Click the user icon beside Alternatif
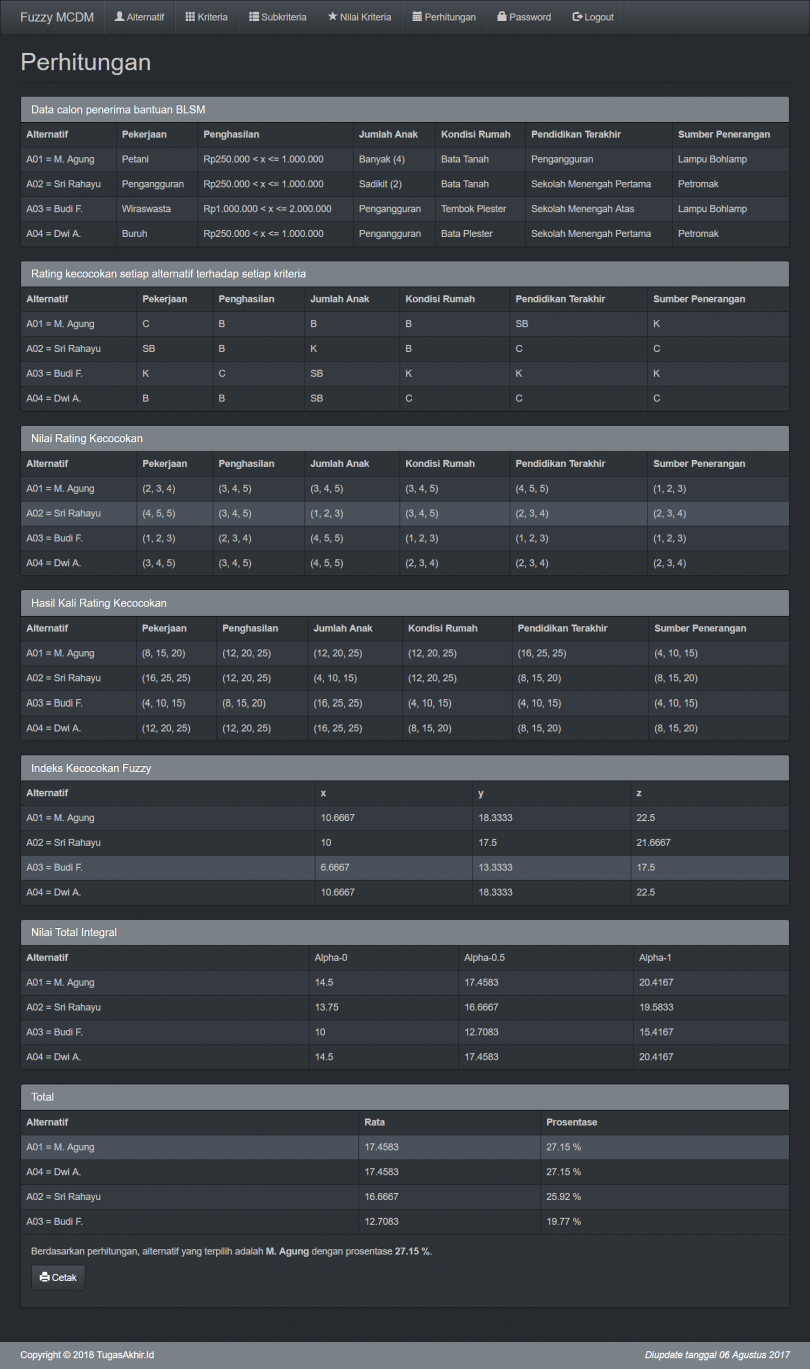810x1369 pixels. click(x=120, y=17)
